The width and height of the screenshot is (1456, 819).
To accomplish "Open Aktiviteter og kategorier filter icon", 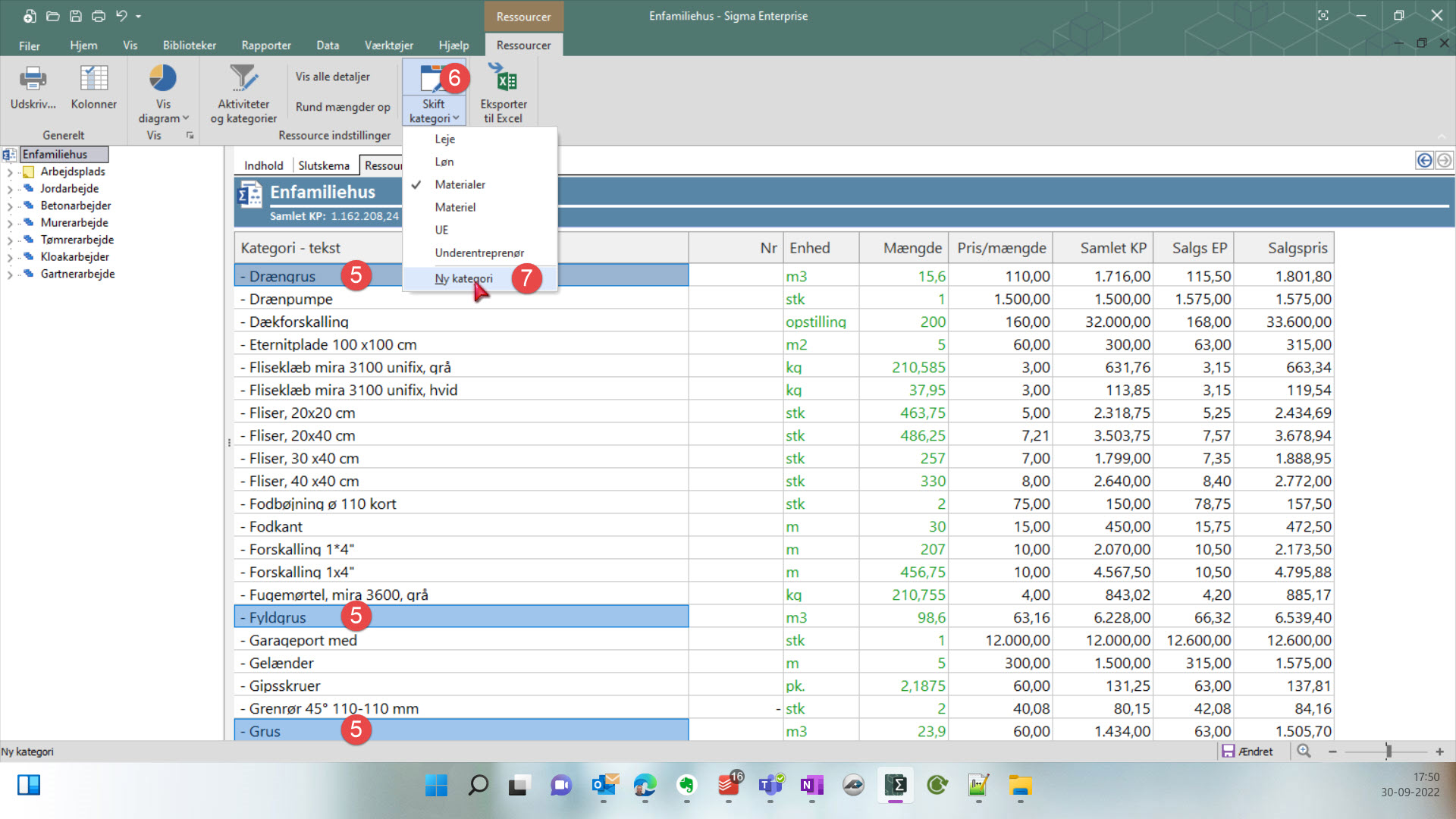I will [243, 77].
